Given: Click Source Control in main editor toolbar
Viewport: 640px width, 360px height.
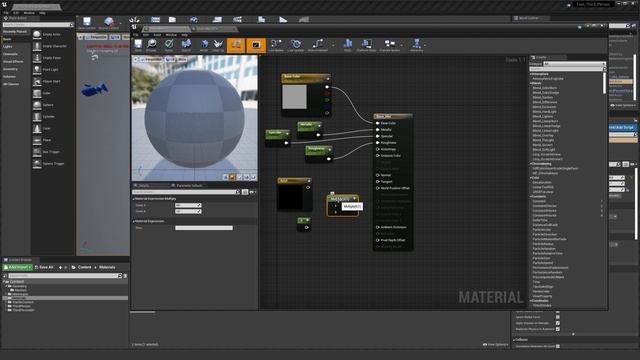Looking at the screenshot, I should click(109, 23).
